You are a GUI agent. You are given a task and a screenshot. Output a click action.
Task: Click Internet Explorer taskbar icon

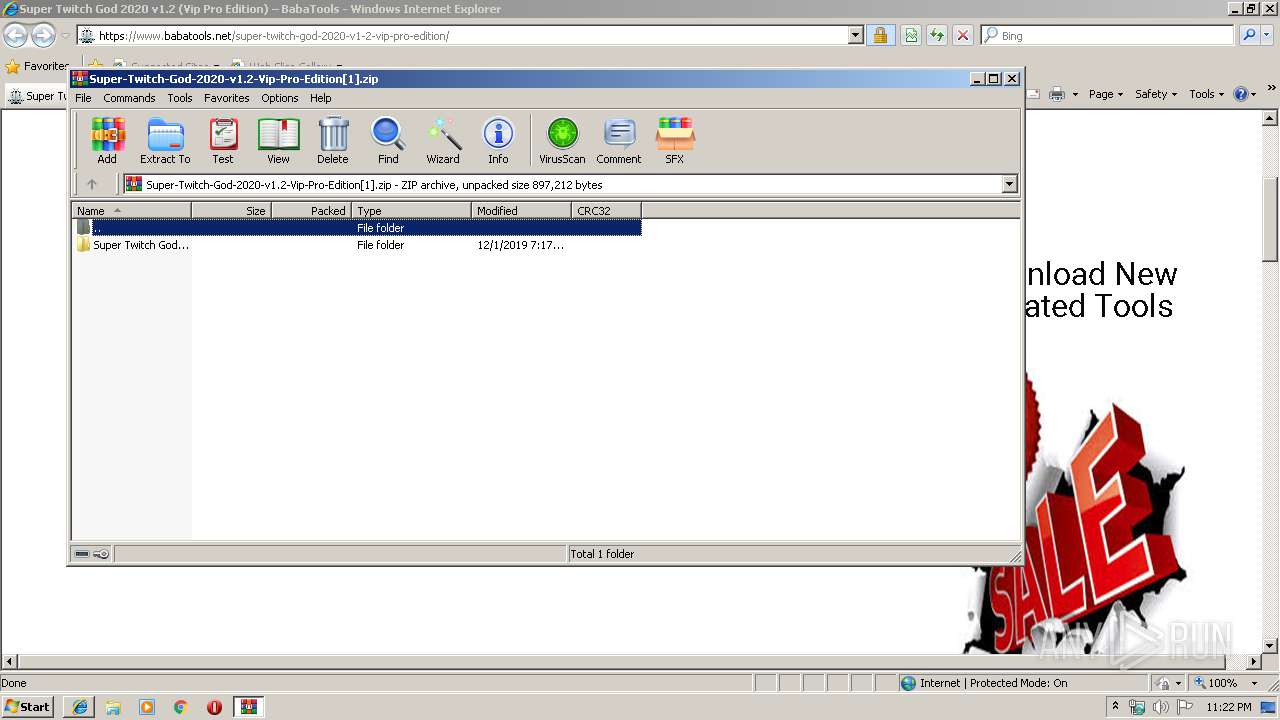(x=79, y=706)
